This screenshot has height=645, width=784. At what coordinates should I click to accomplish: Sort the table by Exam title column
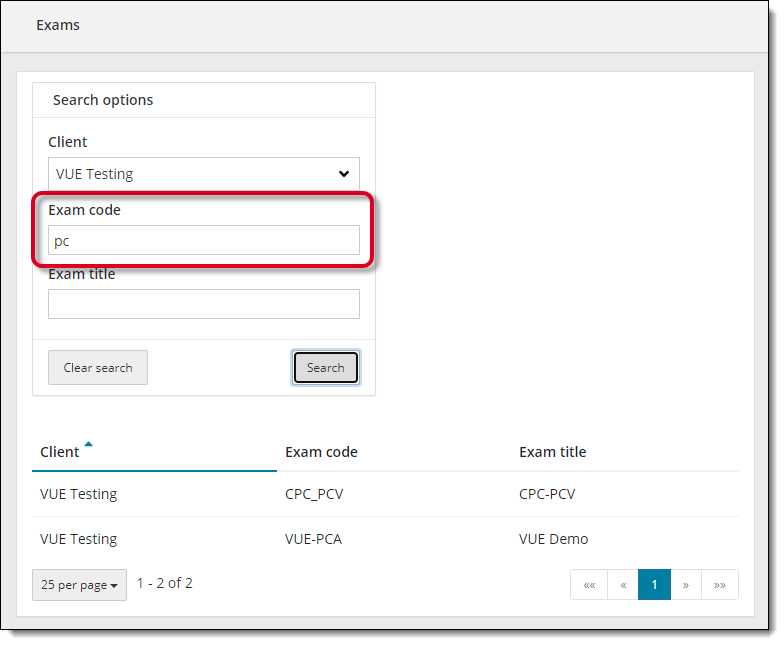(552, 452)
